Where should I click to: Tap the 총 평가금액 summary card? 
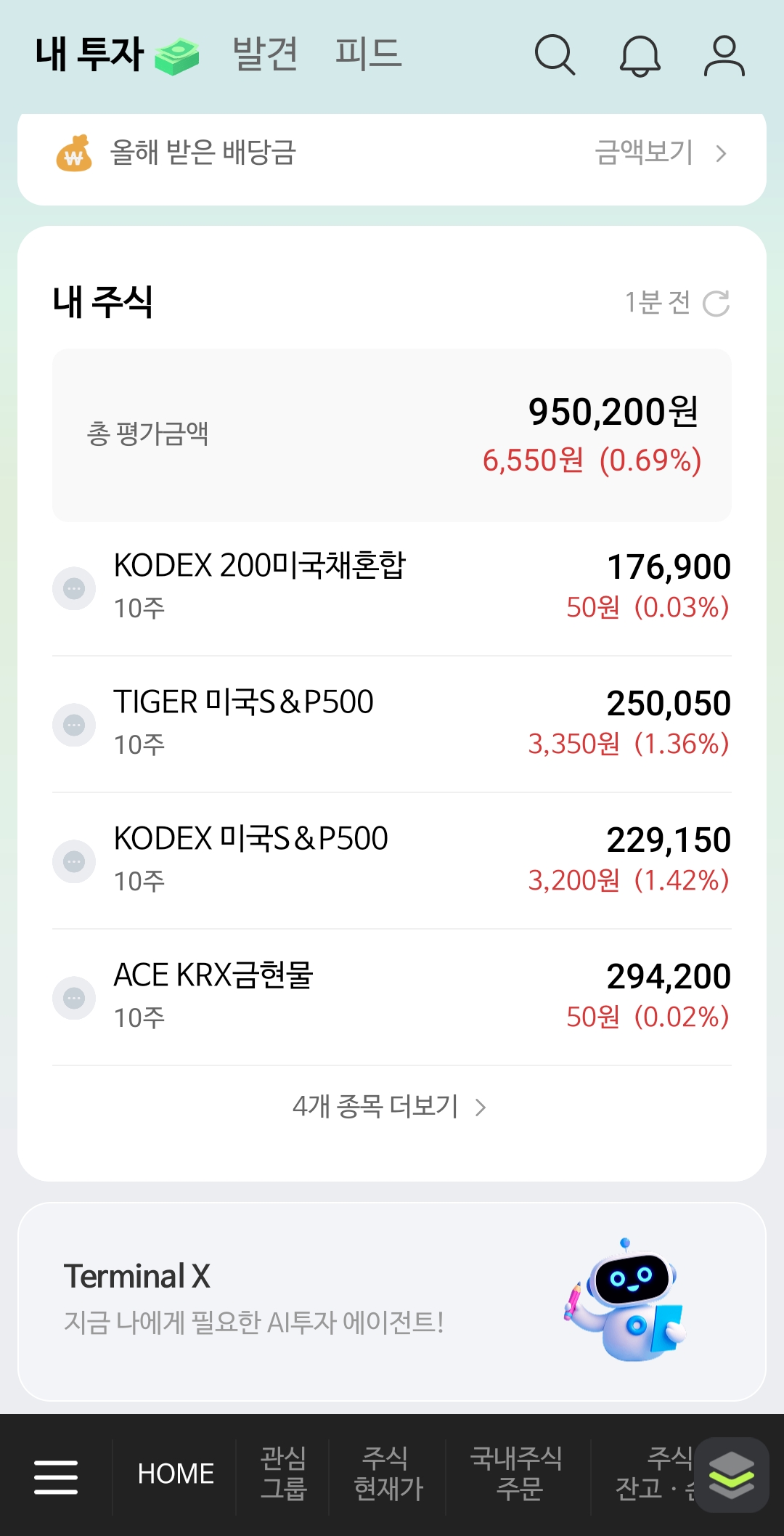pos(392,435)
